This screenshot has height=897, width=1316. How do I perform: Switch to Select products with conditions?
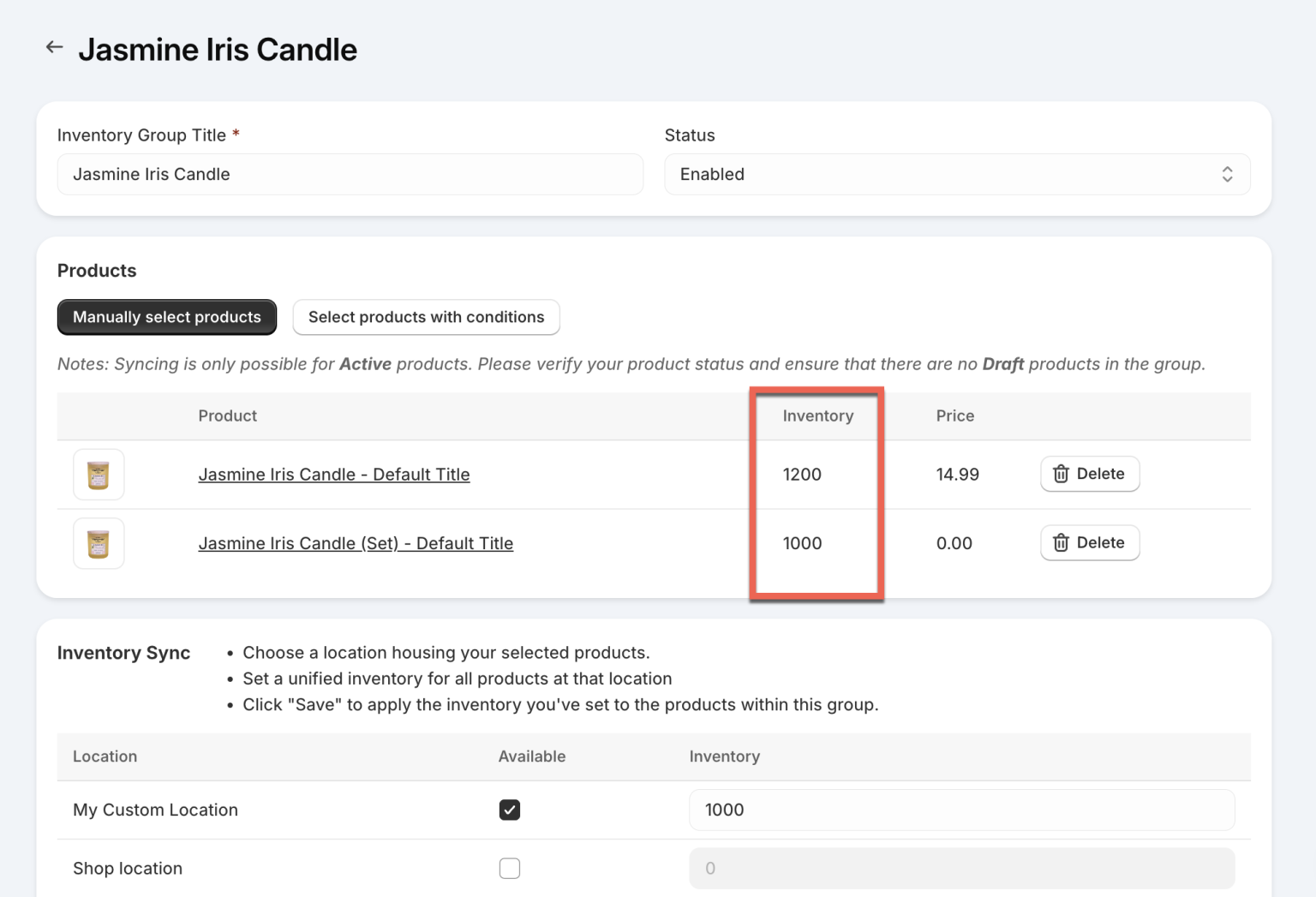426,317
